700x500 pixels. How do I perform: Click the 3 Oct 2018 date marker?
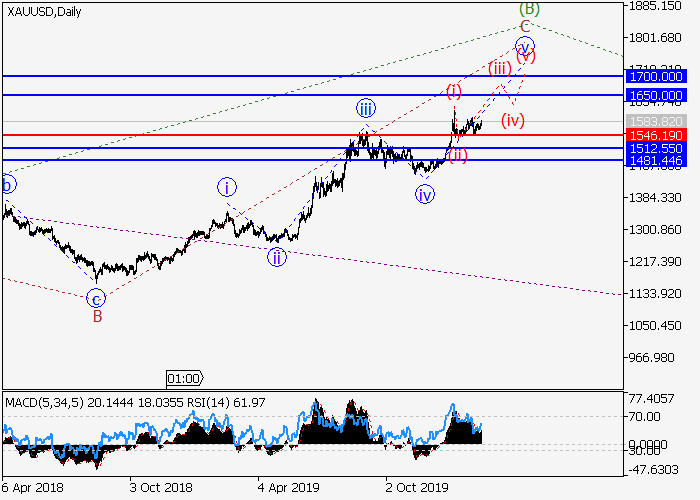[x=161, y=488]
